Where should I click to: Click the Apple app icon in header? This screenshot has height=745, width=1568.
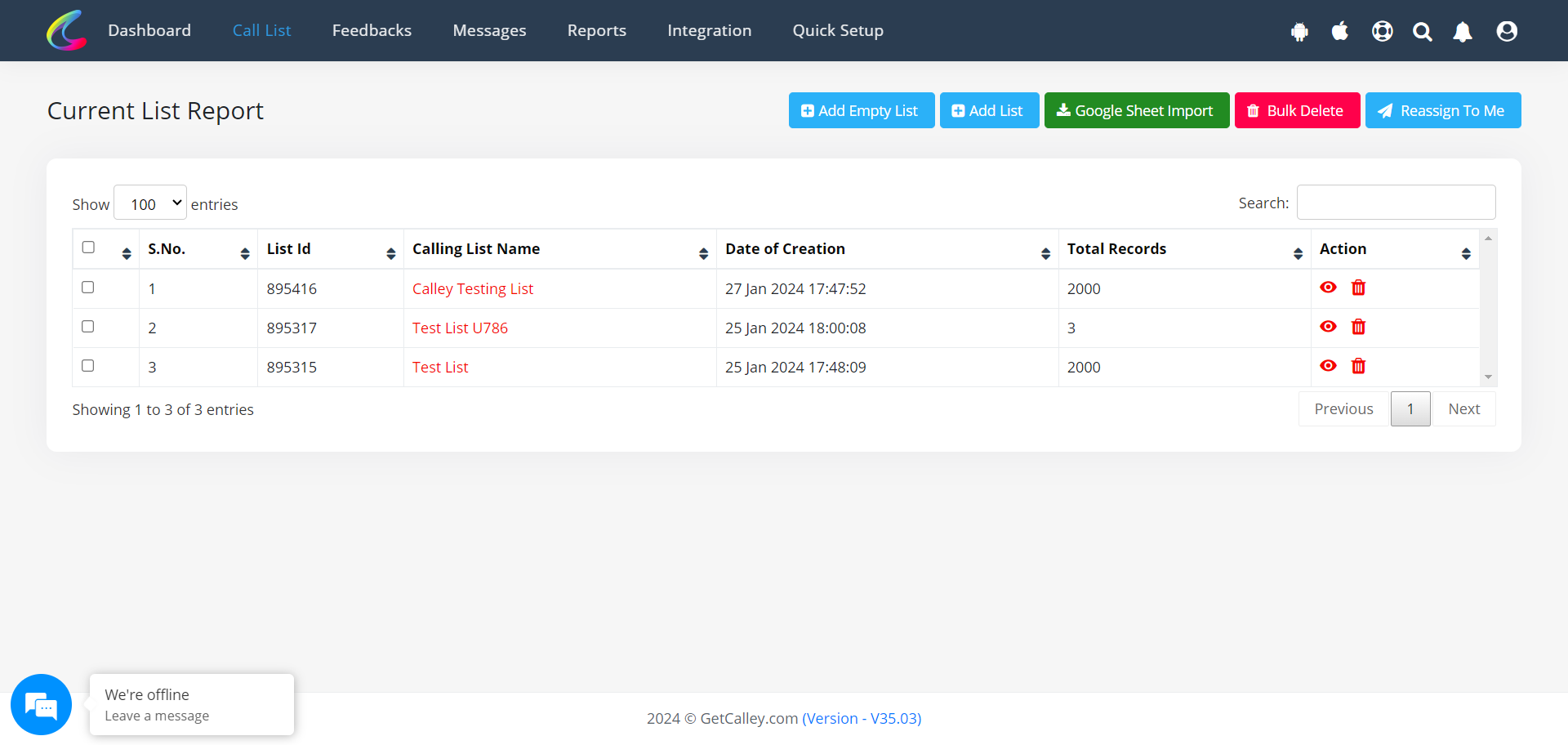point(1339,31)
